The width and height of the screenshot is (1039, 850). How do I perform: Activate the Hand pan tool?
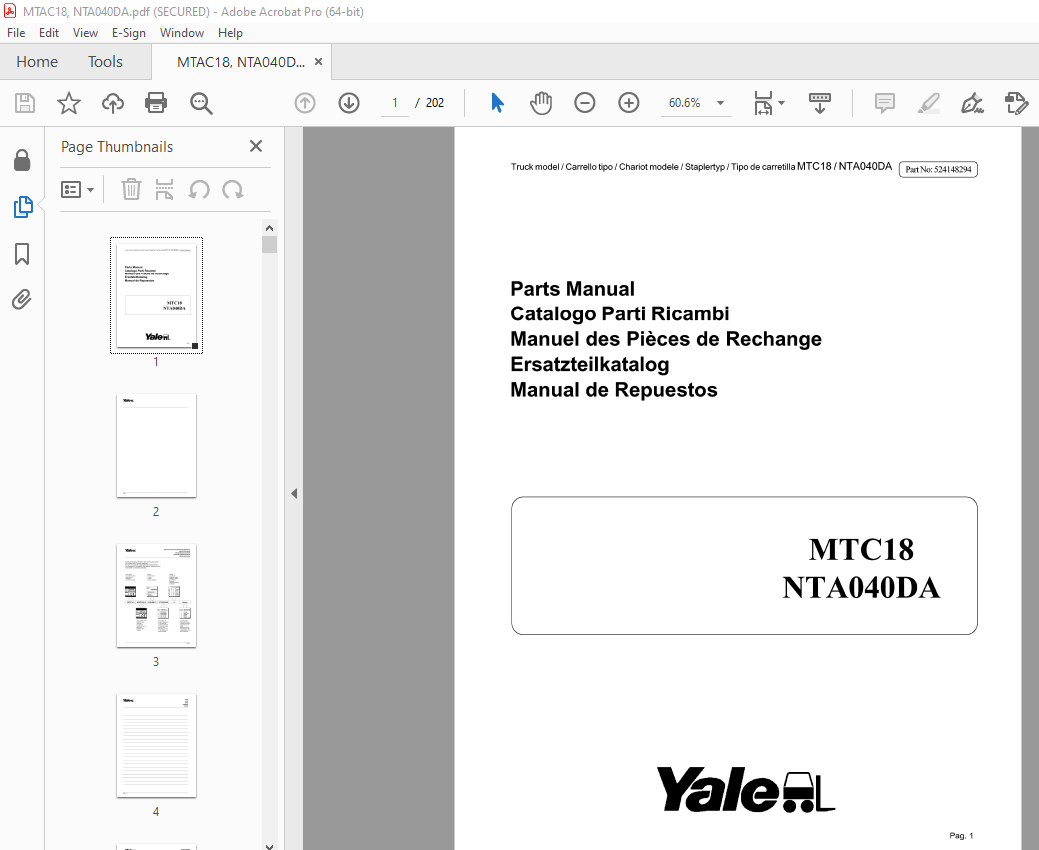(541, 103)
